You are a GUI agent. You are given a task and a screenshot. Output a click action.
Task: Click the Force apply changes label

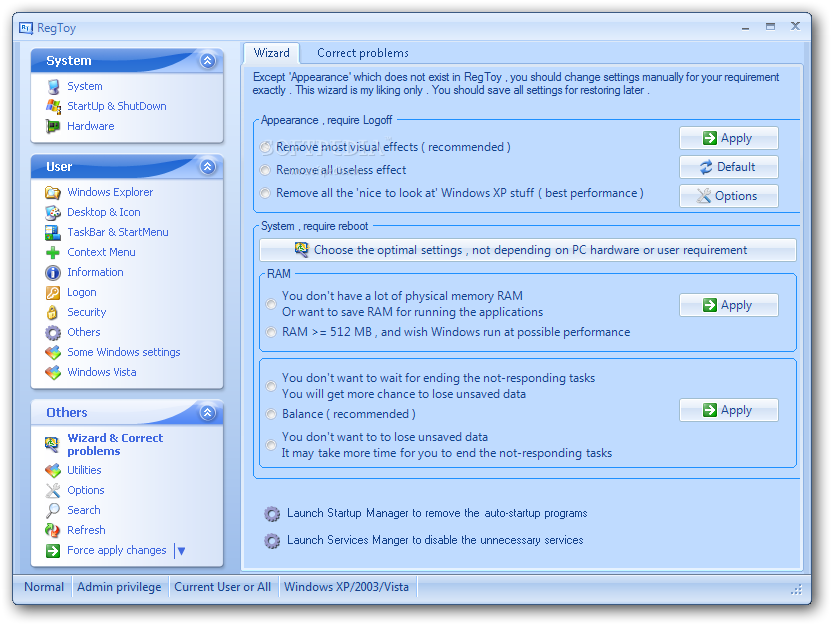coord(117,550)
